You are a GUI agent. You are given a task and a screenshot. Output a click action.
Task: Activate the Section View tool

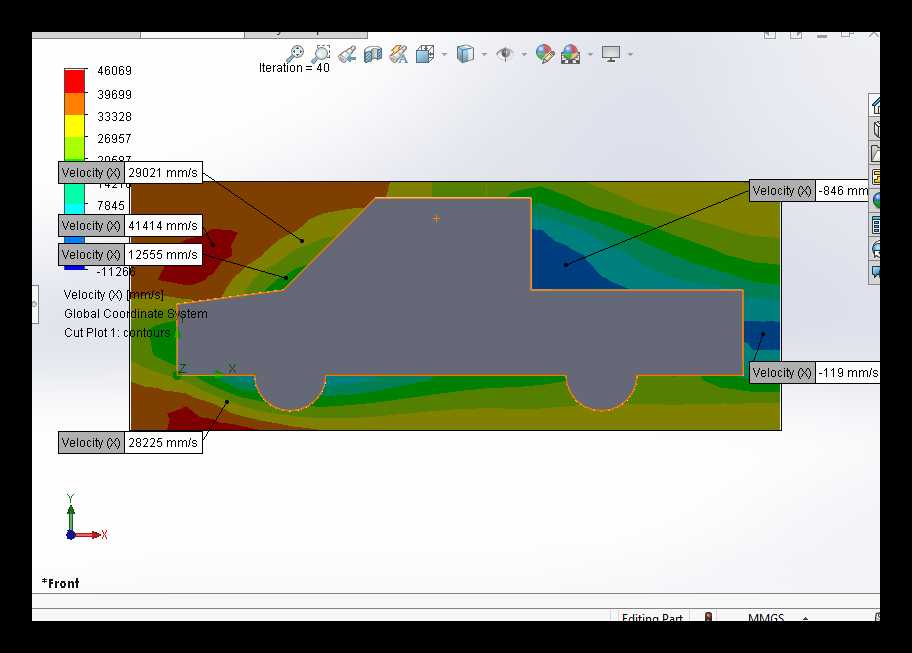point(373,55)
